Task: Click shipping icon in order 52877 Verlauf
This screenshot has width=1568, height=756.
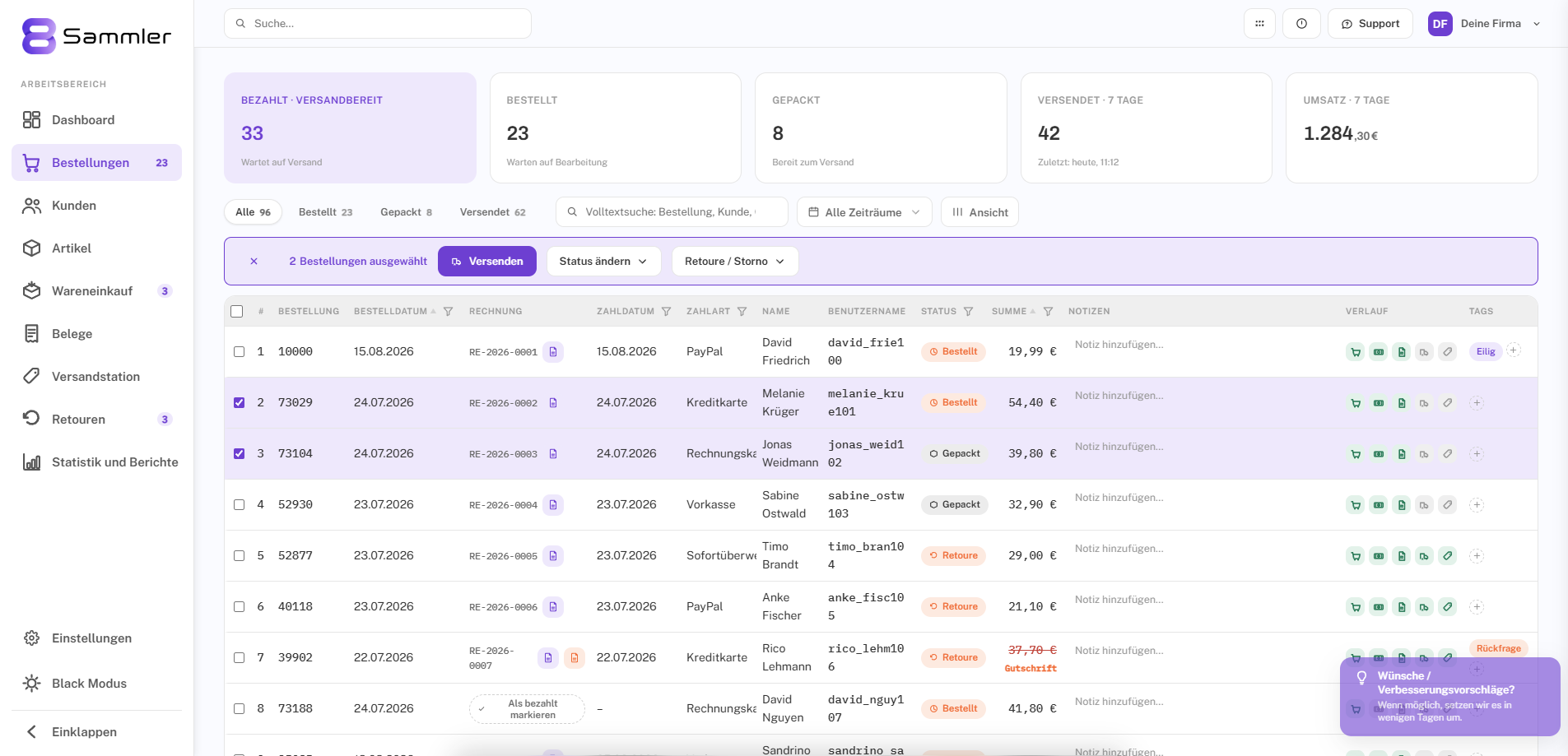Action: (x=1425, y=556)
